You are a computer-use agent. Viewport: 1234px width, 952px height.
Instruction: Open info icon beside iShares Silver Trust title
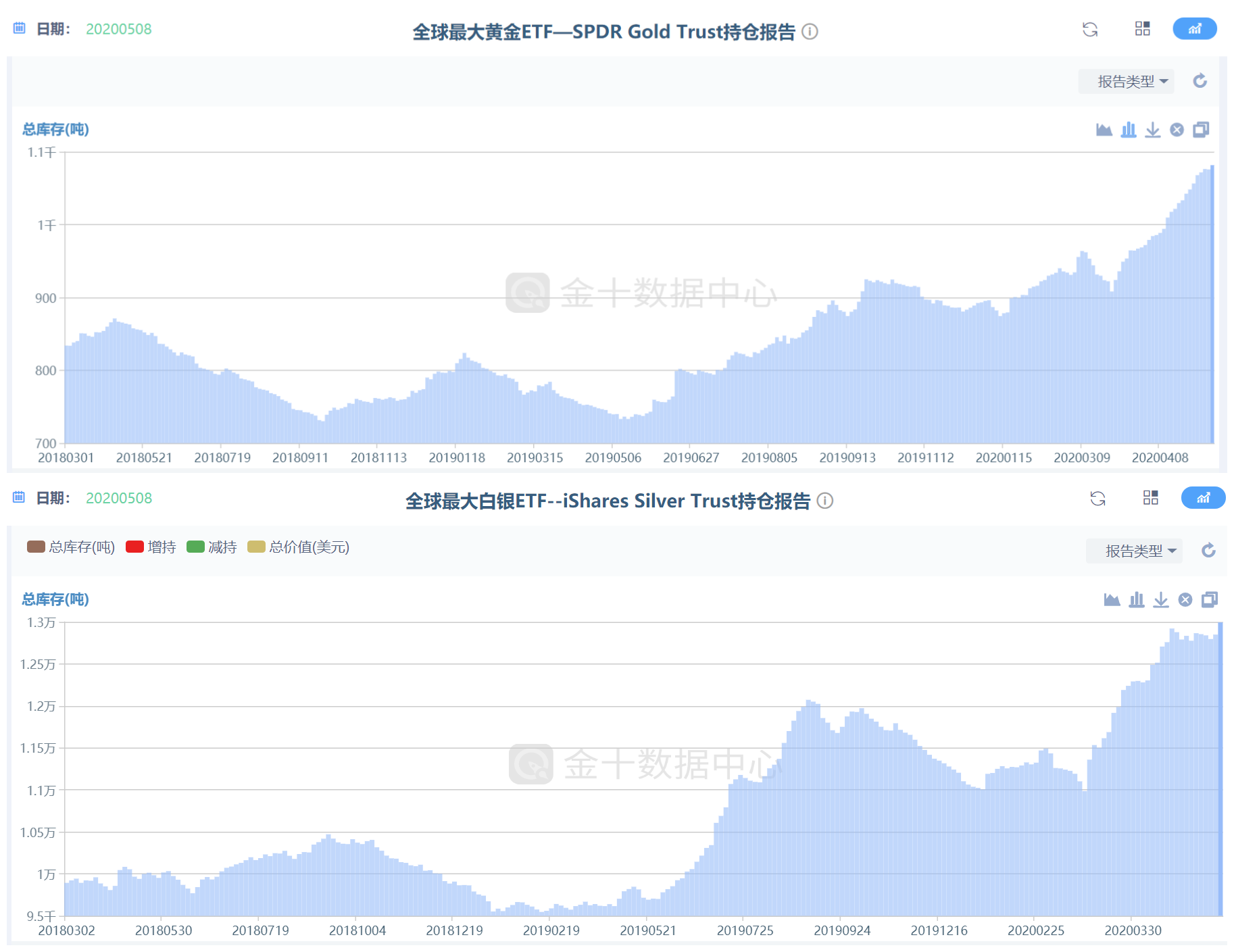click(x=825, y=501)
